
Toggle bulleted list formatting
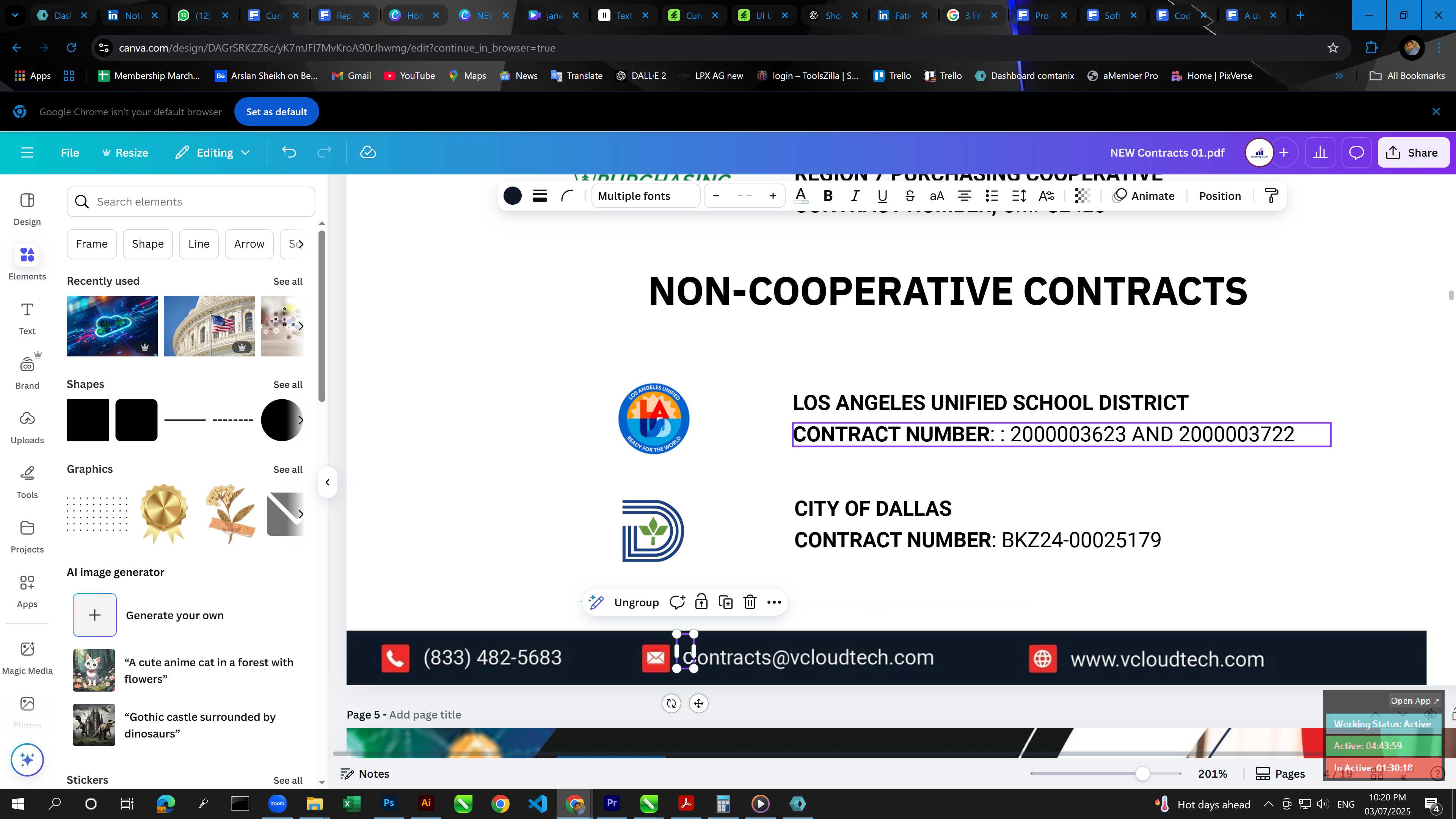(992, 196)
